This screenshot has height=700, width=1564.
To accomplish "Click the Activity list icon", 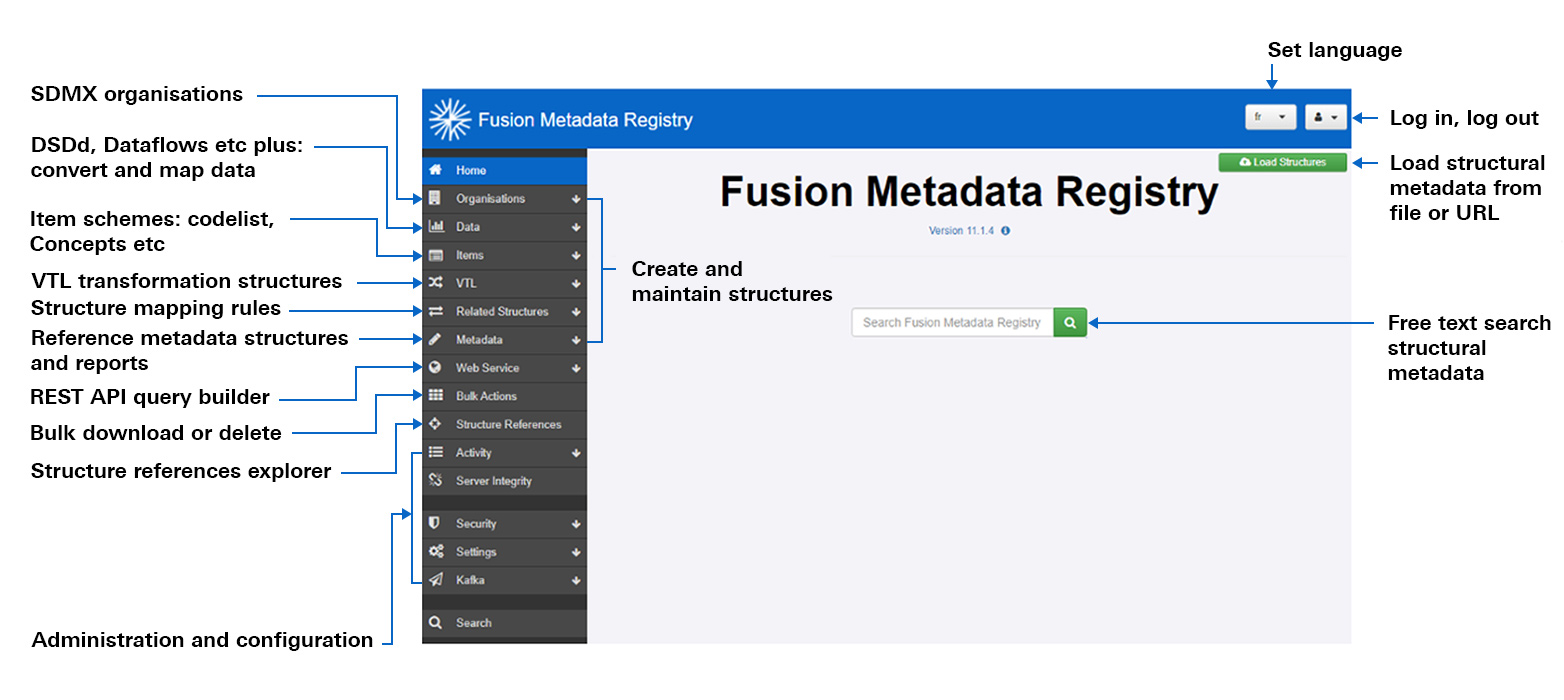I will click(x=435, y=452).
